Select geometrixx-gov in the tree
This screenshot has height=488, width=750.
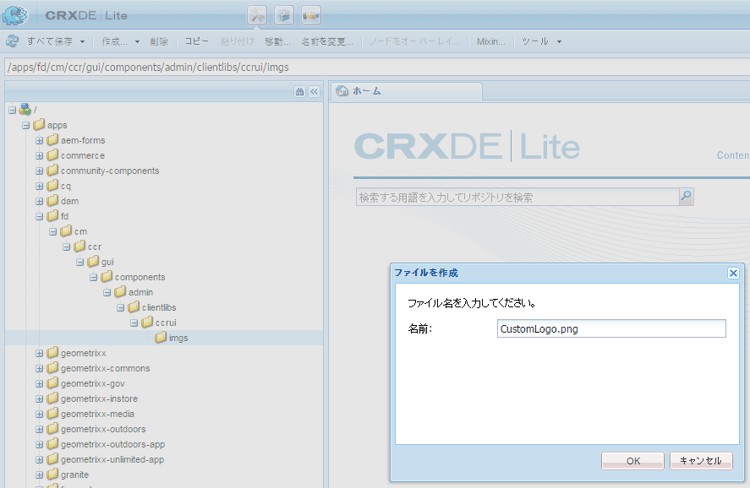click(x=93, y=384)
